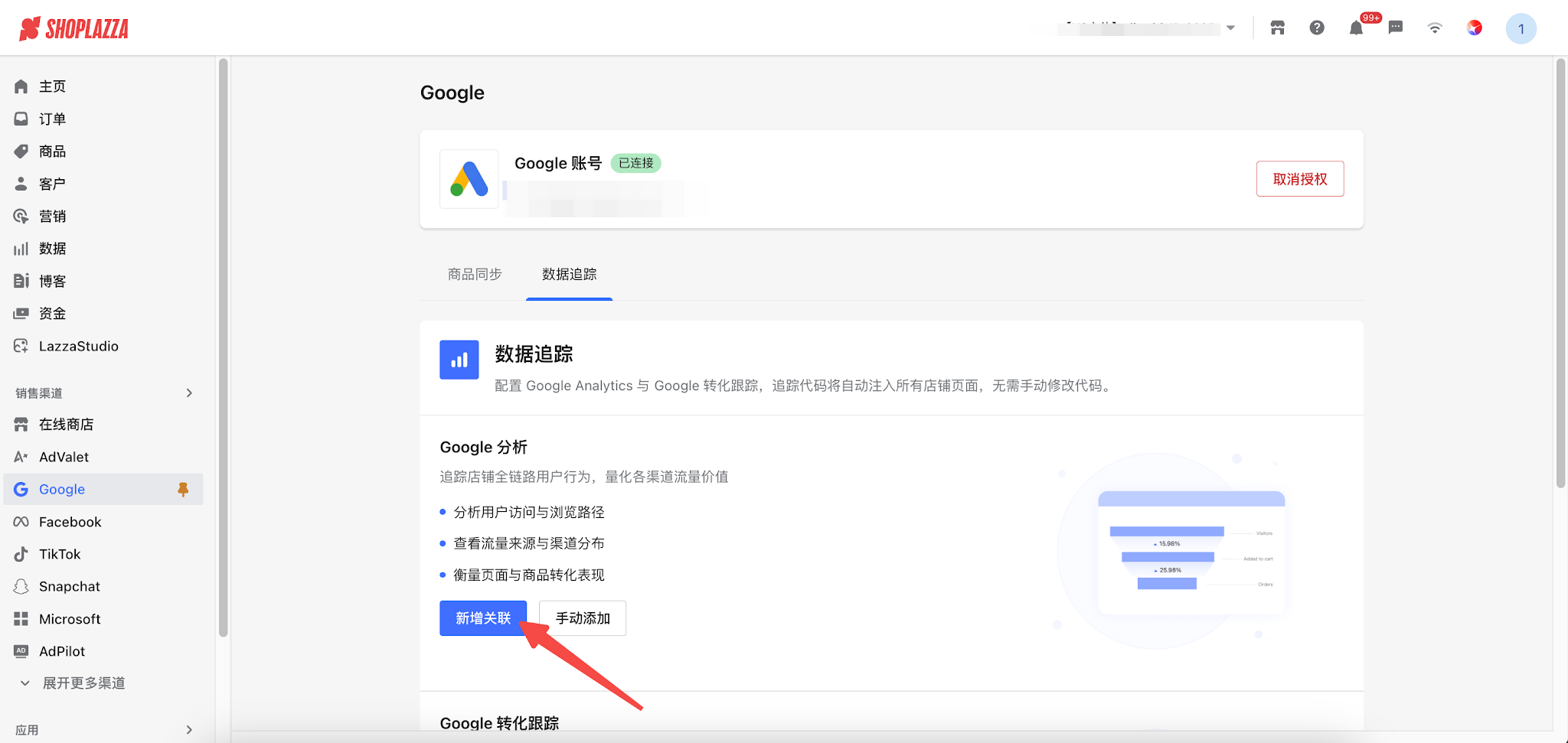This screenshot has height=743, width=1568.
Task: Open the store selector dropdown arrow
Action: [1230, 28]
